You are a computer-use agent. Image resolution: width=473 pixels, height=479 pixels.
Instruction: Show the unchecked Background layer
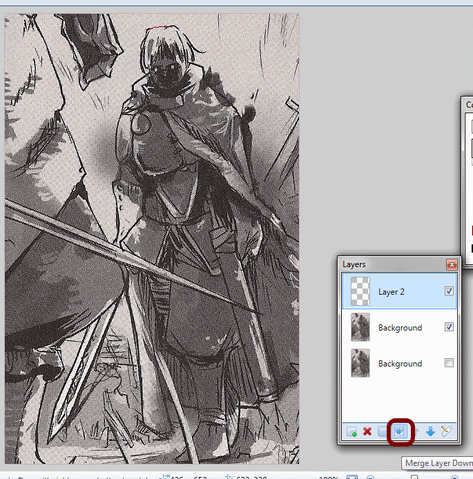pyautogui.click(x=449, y=363)
